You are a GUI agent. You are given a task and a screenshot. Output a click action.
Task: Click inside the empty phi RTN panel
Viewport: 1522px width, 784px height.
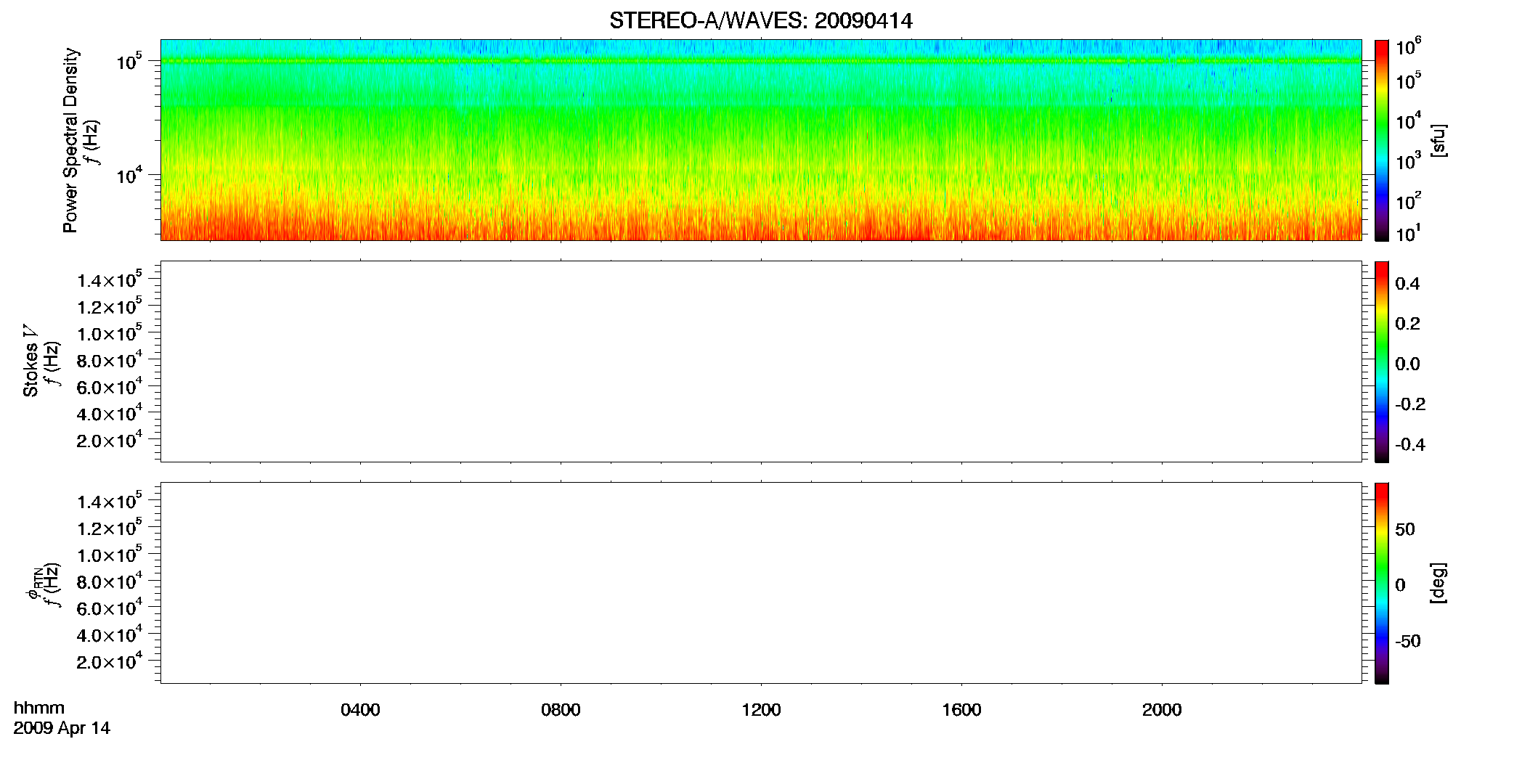tap(761, 583)
